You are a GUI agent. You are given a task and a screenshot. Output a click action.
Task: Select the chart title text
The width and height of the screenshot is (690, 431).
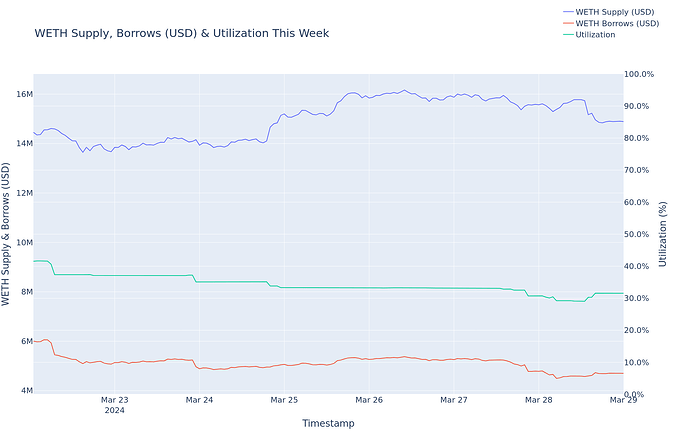(x=181, y=33)
